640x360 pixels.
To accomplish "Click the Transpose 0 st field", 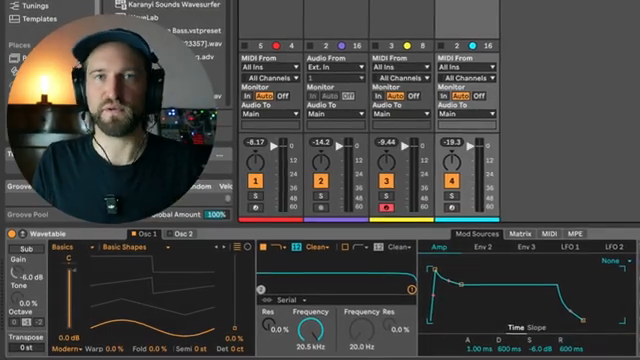I will click(x=27, y=348).
